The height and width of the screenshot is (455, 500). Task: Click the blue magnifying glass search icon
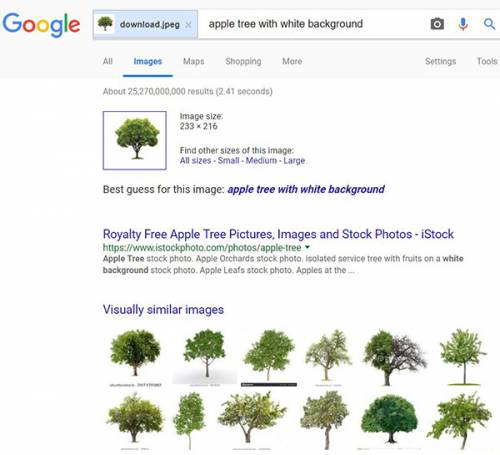(x=489, y=24)
